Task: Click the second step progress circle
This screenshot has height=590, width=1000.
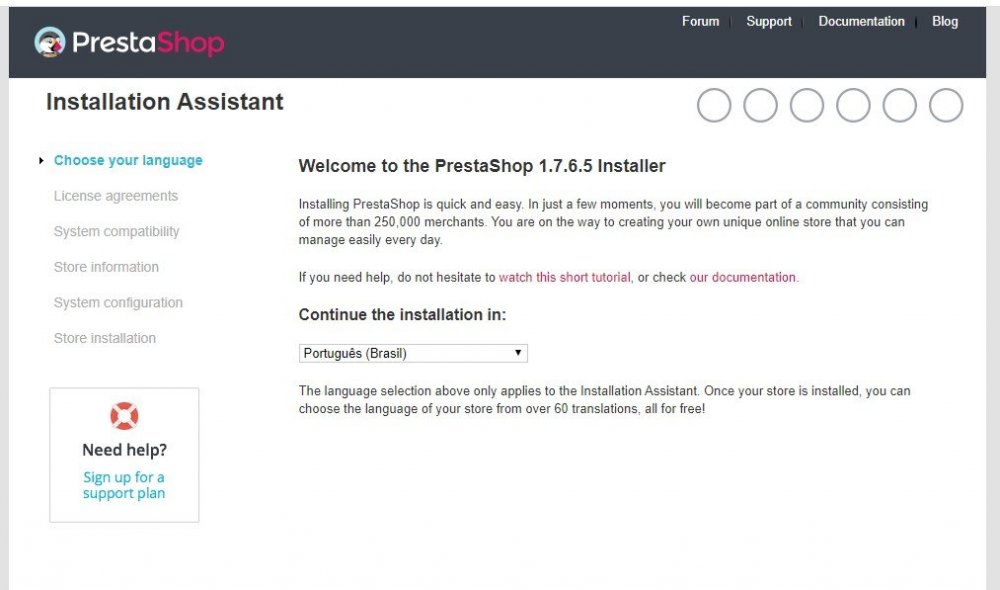Action: (760, 105)
